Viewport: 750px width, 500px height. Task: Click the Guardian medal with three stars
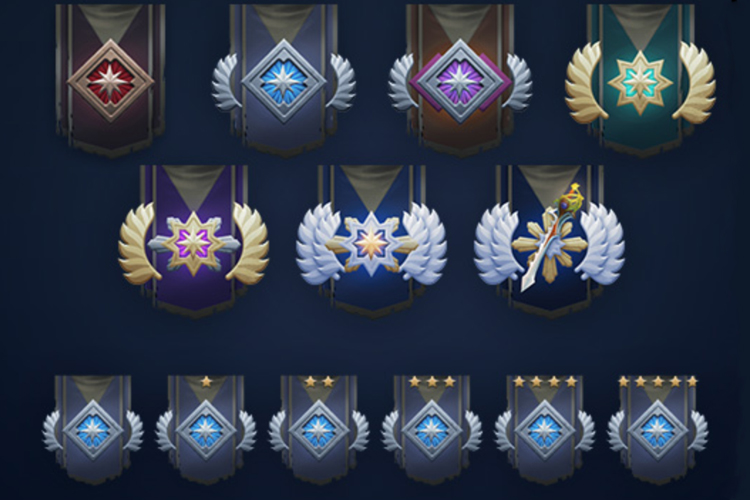click(x=431, y=430)
